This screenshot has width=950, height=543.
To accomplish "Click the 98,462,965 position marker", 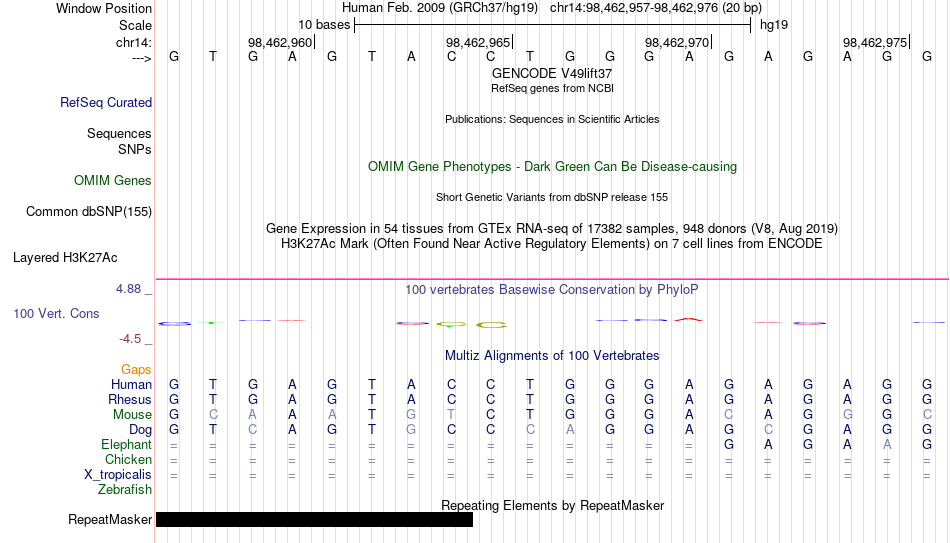I will [478, 42].
